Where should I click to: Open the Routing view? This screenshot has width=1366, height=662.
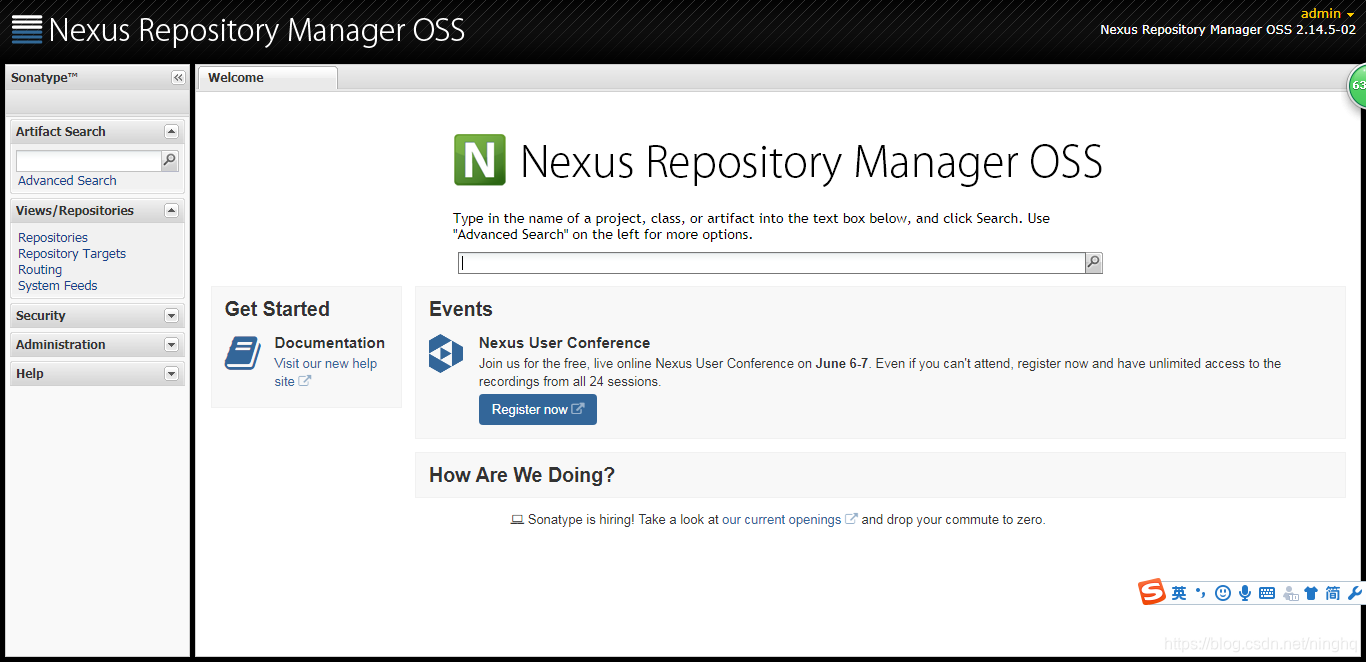pos(40,270)
